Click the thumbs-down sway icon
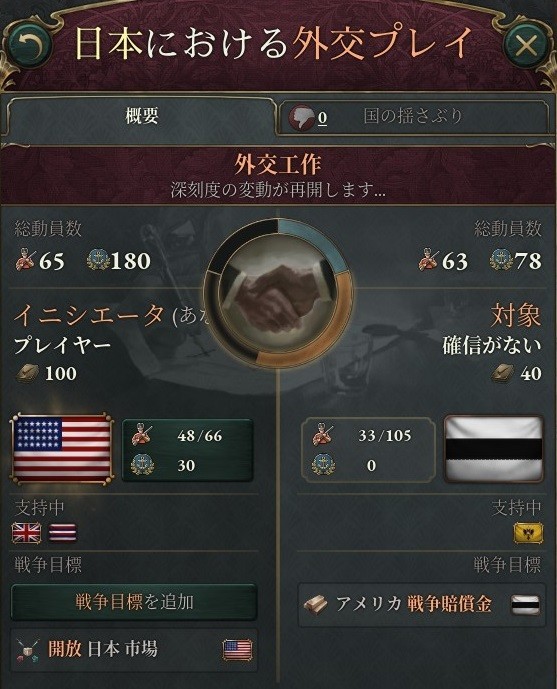 coord(301,117)
